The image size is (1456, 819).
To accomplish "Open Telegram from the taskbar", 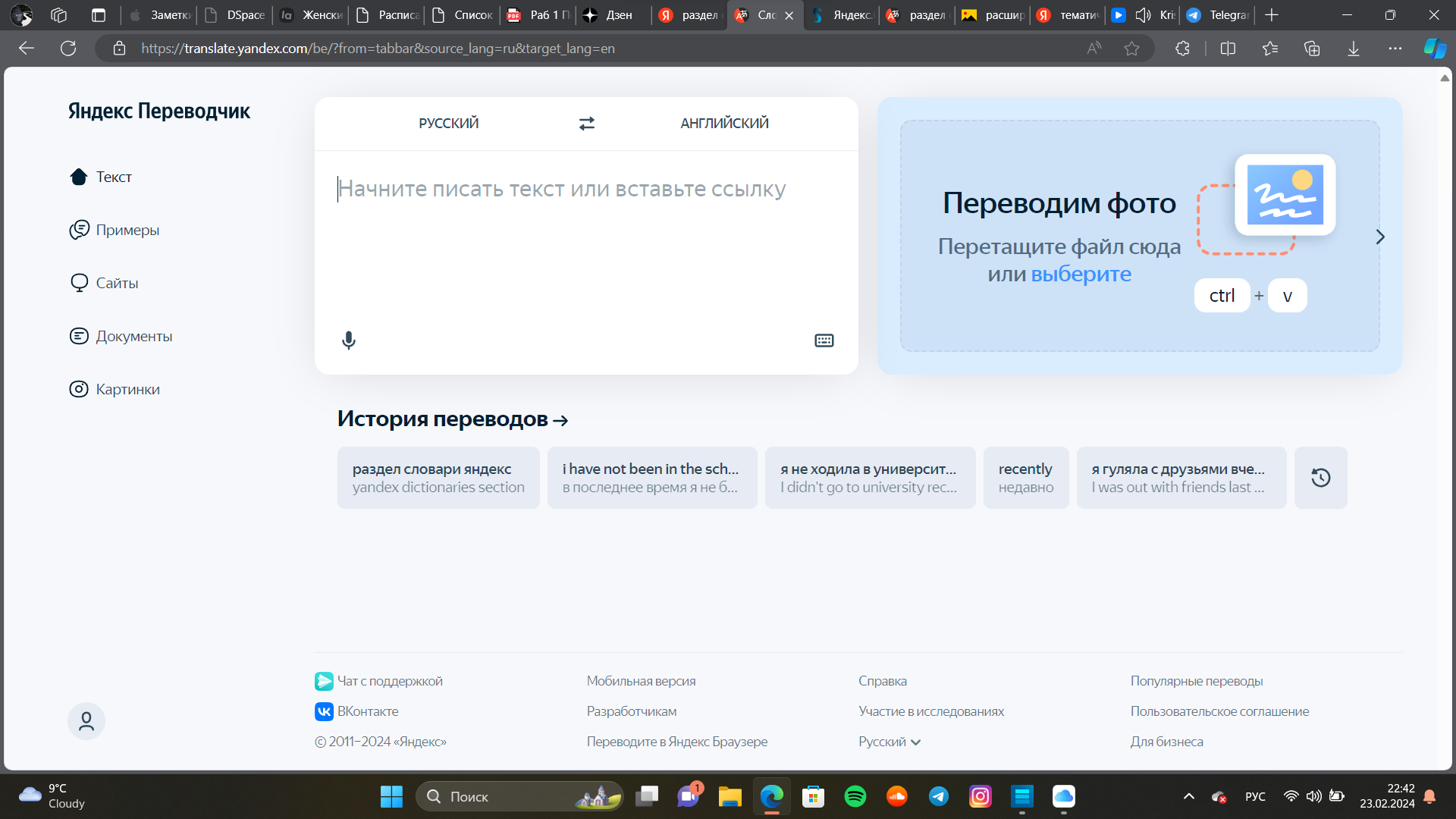I will (x=939, y=796).
